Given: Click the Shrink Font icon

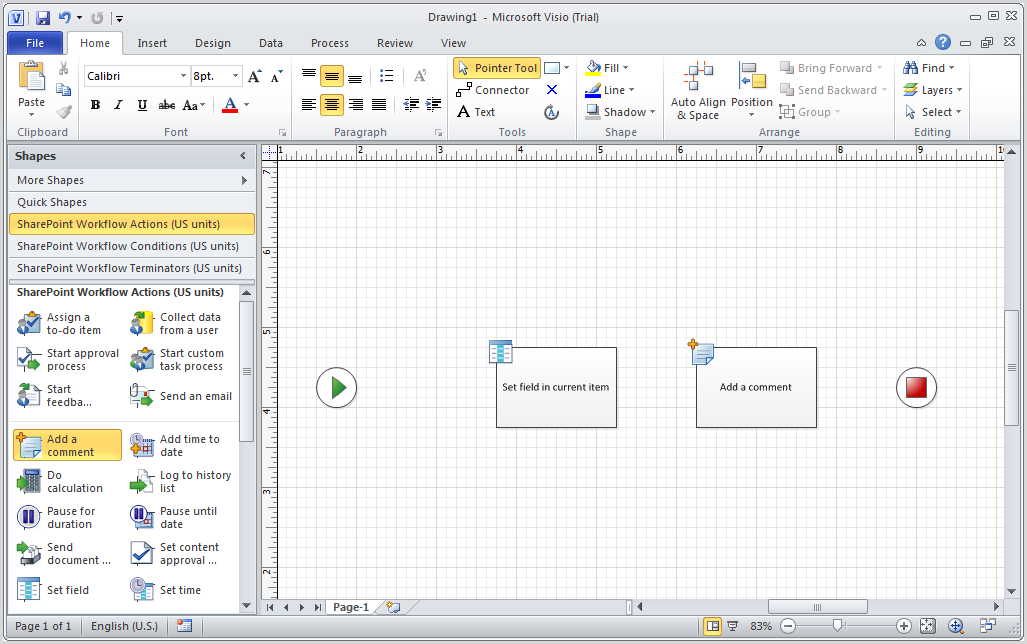Looking at the screenshot, I should (277, 76).
